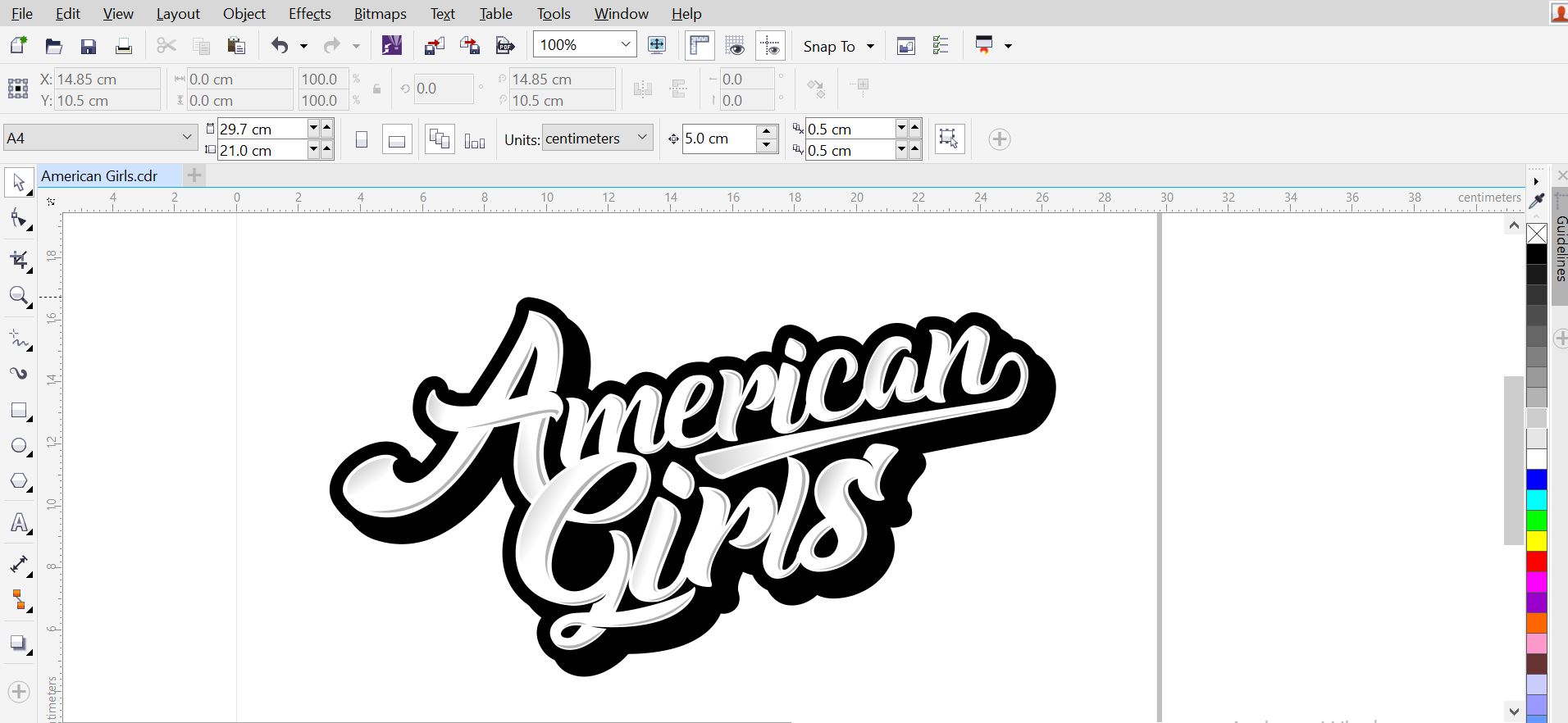Switch page to landscape orientation
The image size is (1568, 723).
(397, 140)
